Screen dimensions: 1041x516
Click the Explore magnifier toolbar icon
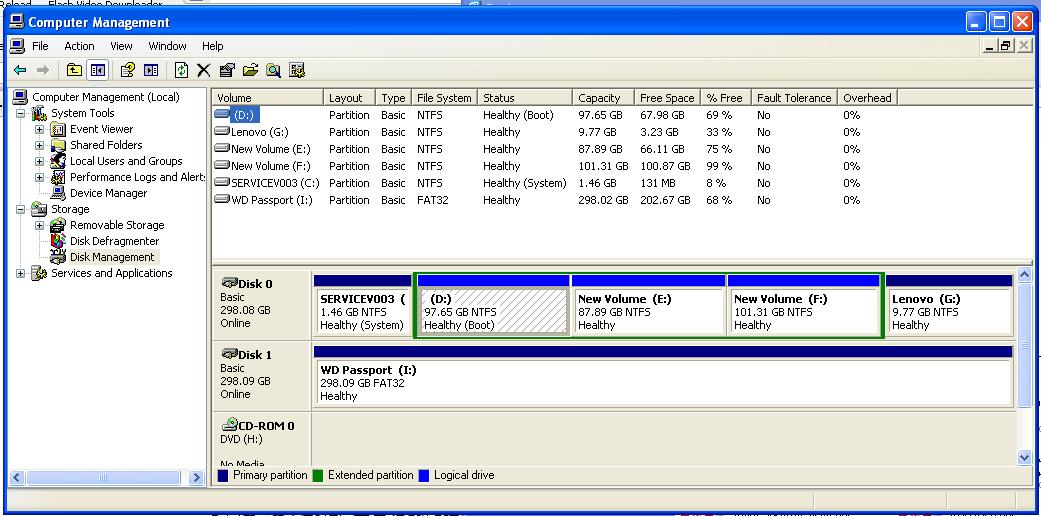tap(274, 70)
